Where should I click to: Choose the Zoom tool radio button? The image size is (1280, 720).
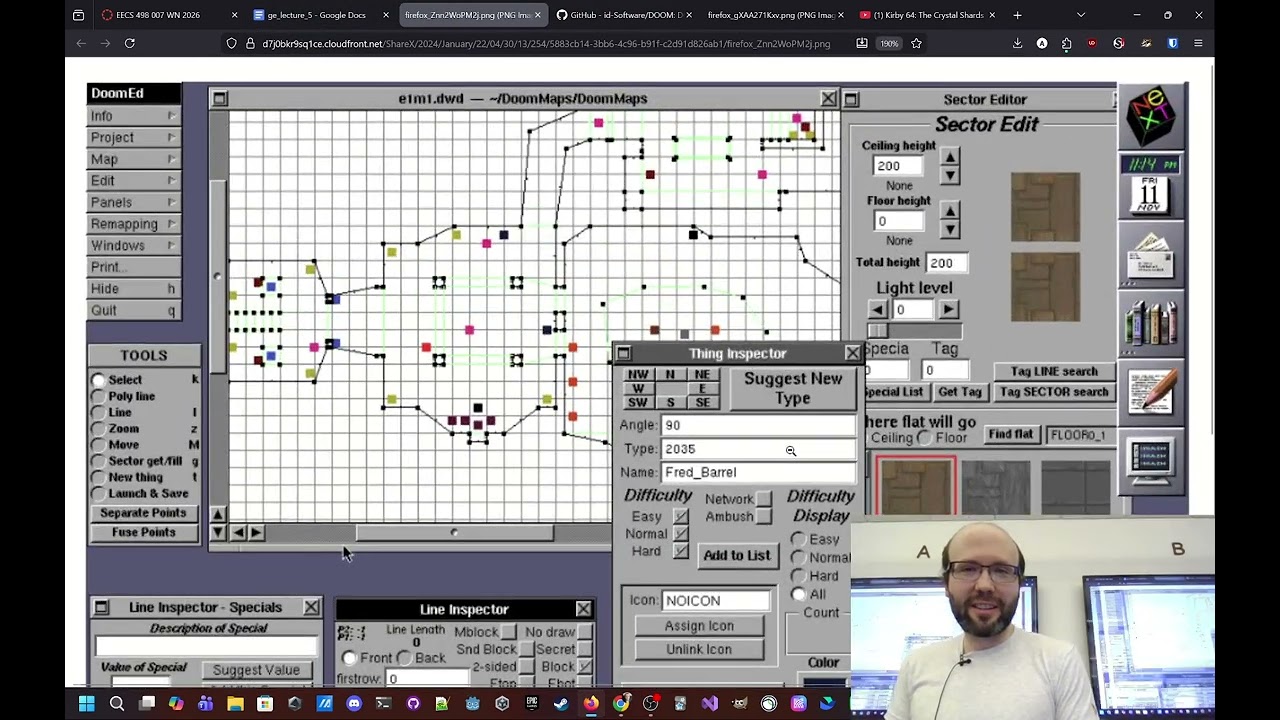pyautogui.click(x=98, y=428)
